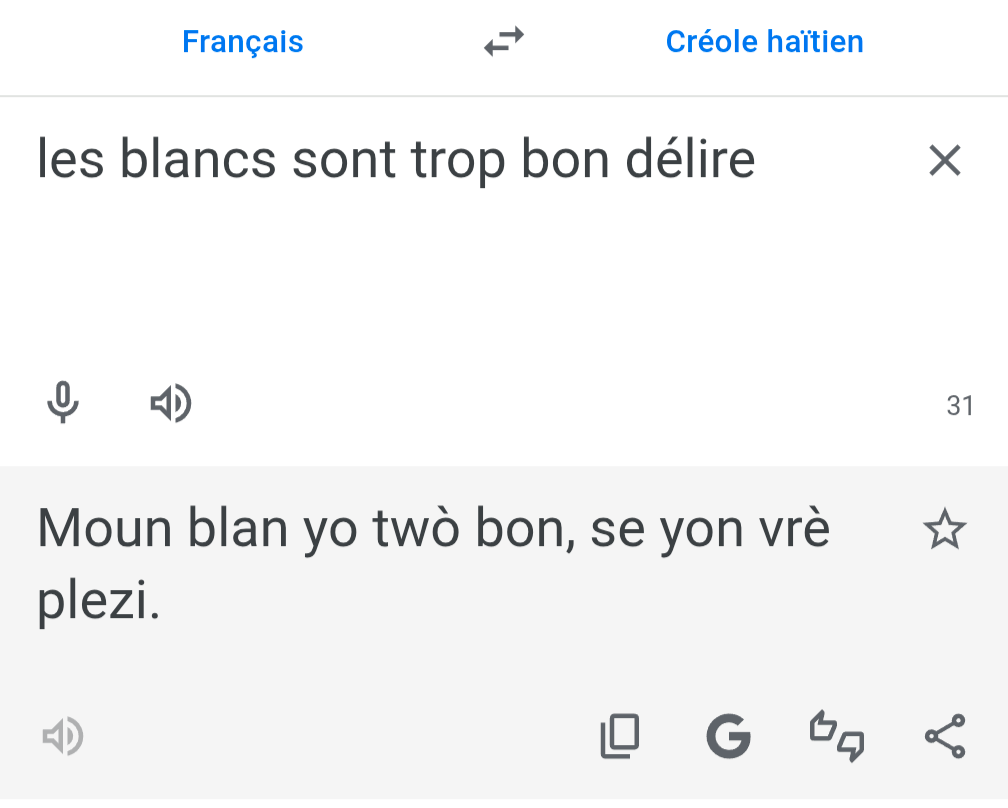The width and height of the screenshot is (1008, 808).
Task: Tap the word "plezi." in the translation
Action: click(98, 602)
